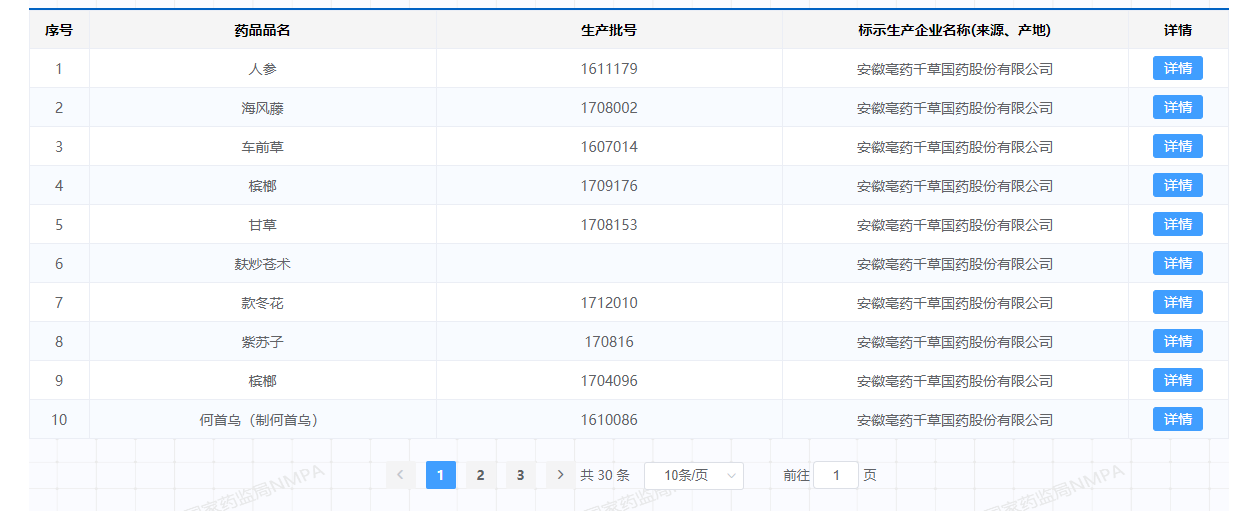Go to the previous page arrow
This screenshot has width=1256, height=524.
tap(400, 475)
